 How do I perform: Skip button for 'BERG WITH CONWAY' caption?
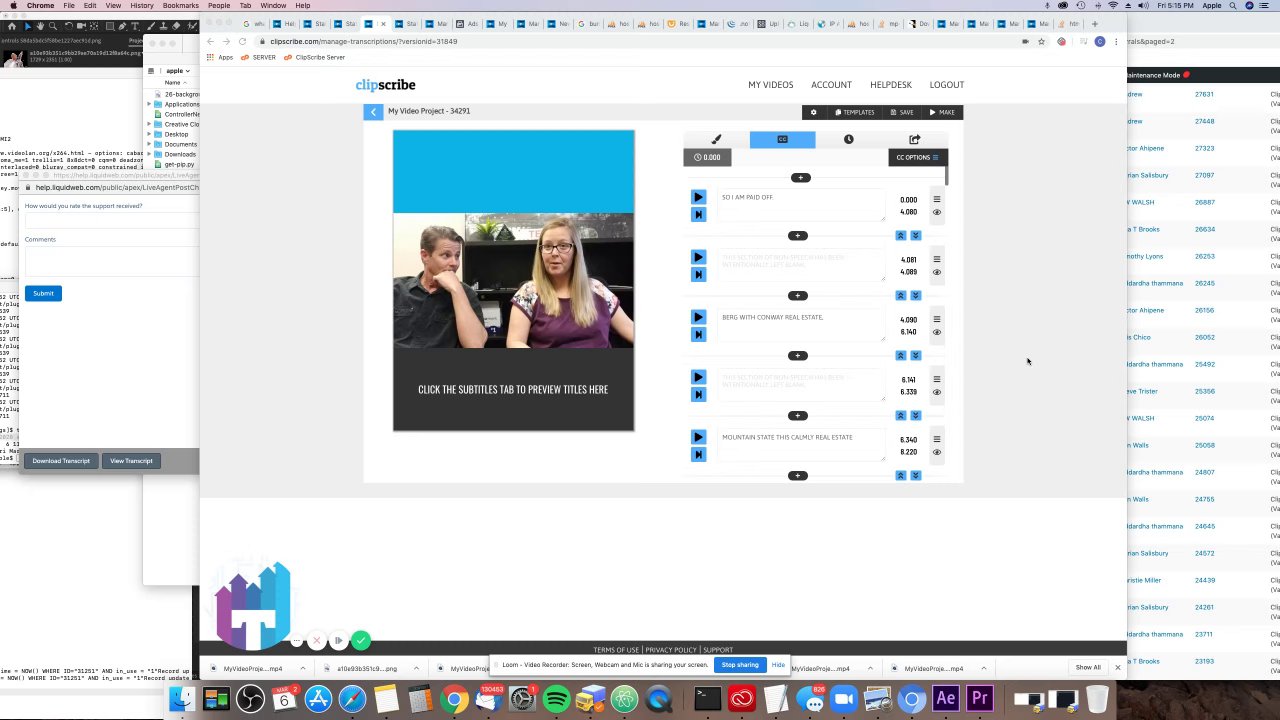(x=698, y=334)
